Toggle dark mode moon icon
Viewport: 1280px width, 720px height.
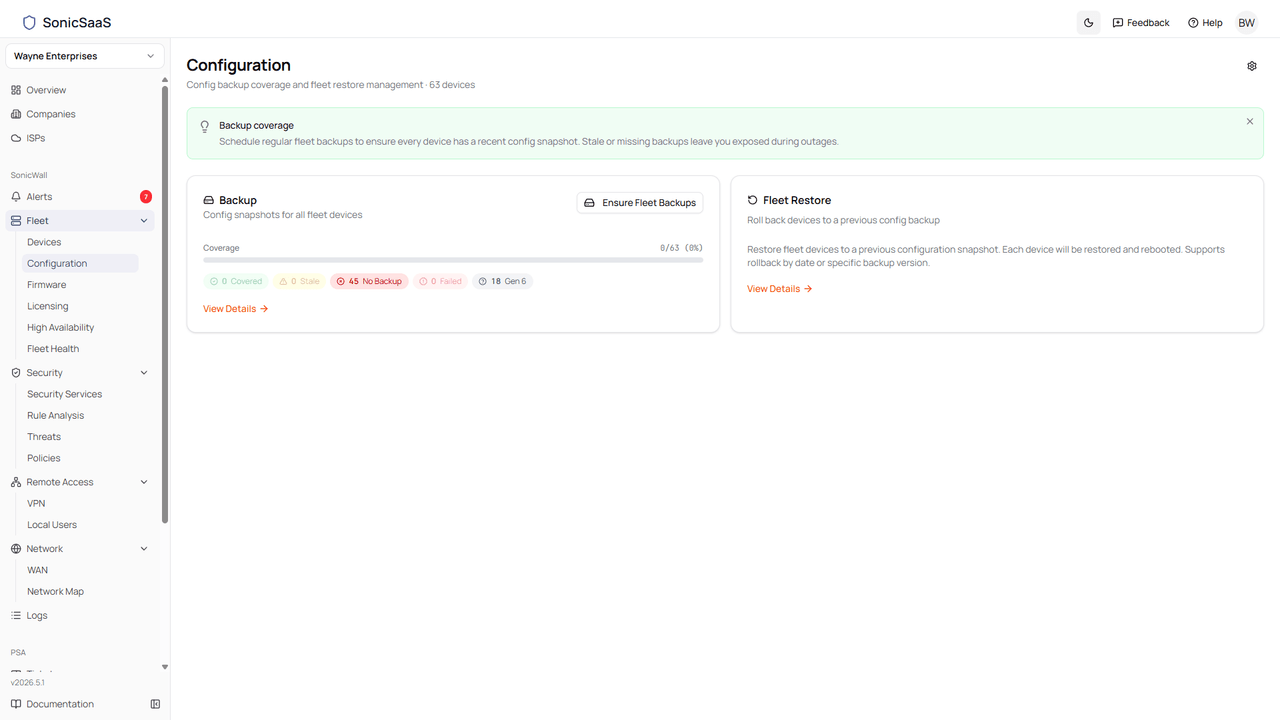[1089, 22]
